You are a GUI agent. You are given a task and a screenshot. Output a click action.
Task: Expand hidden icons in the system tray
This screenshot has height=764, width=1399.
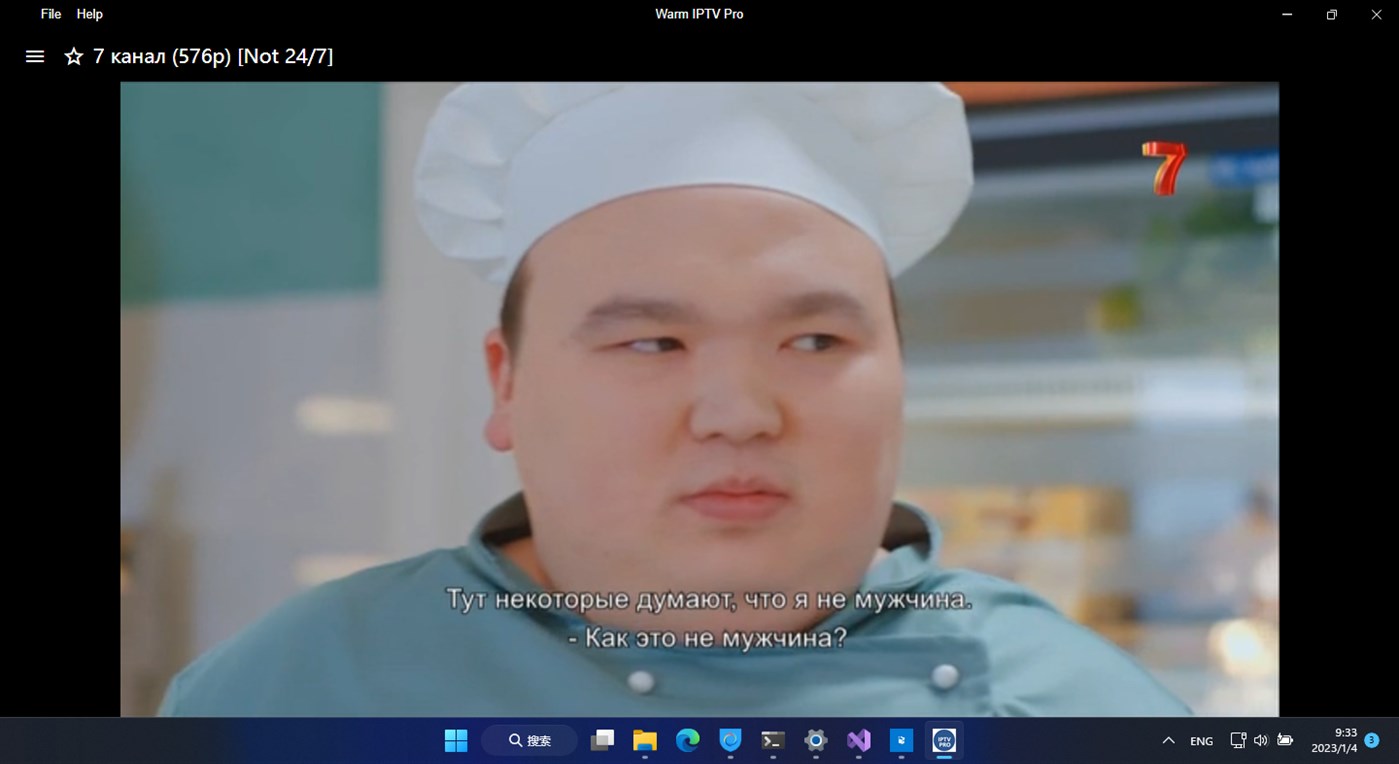tap(1167, 740)
